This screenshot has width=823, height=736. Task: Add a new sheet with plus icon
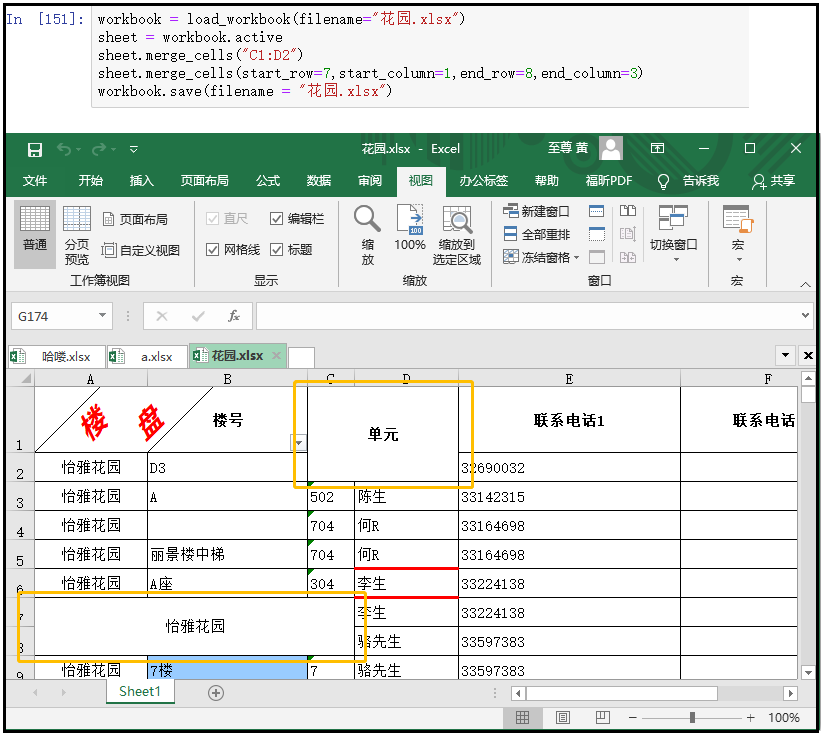click(216, 693)
